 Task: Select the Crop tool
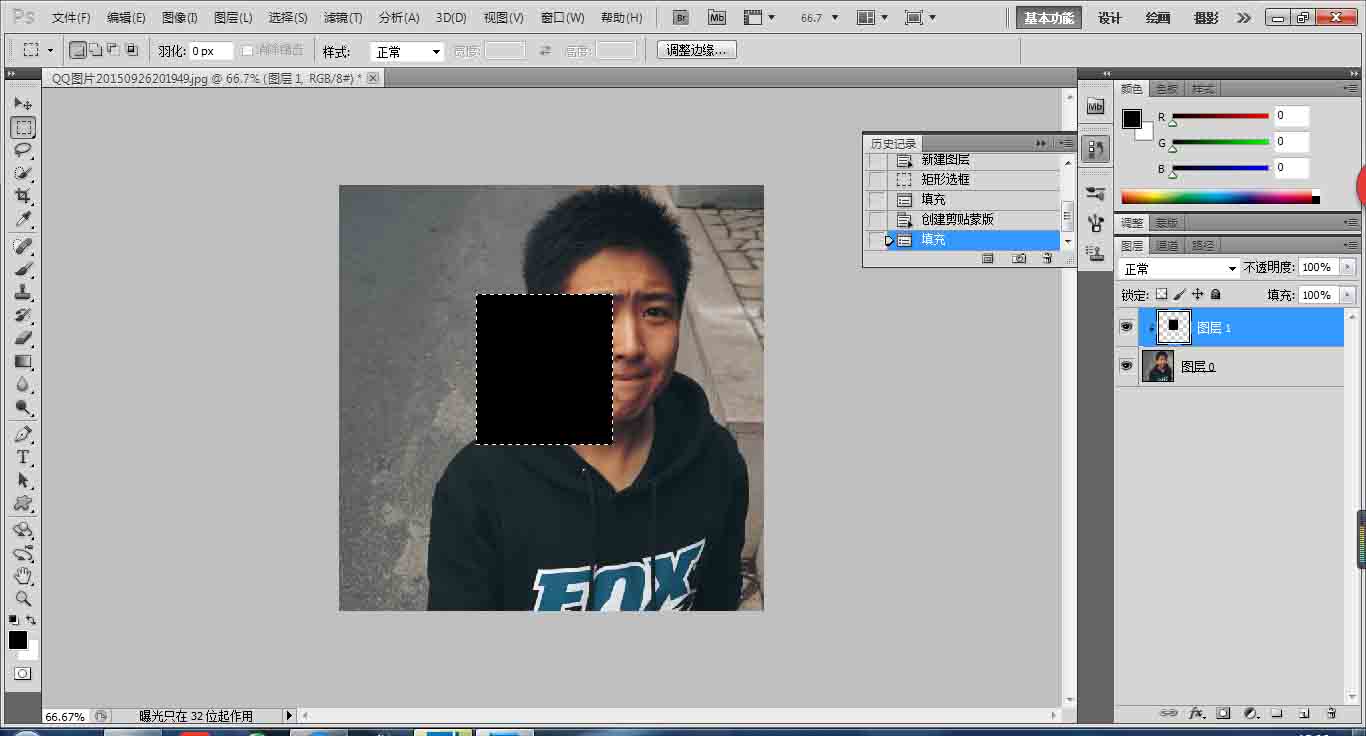[23, 197]
